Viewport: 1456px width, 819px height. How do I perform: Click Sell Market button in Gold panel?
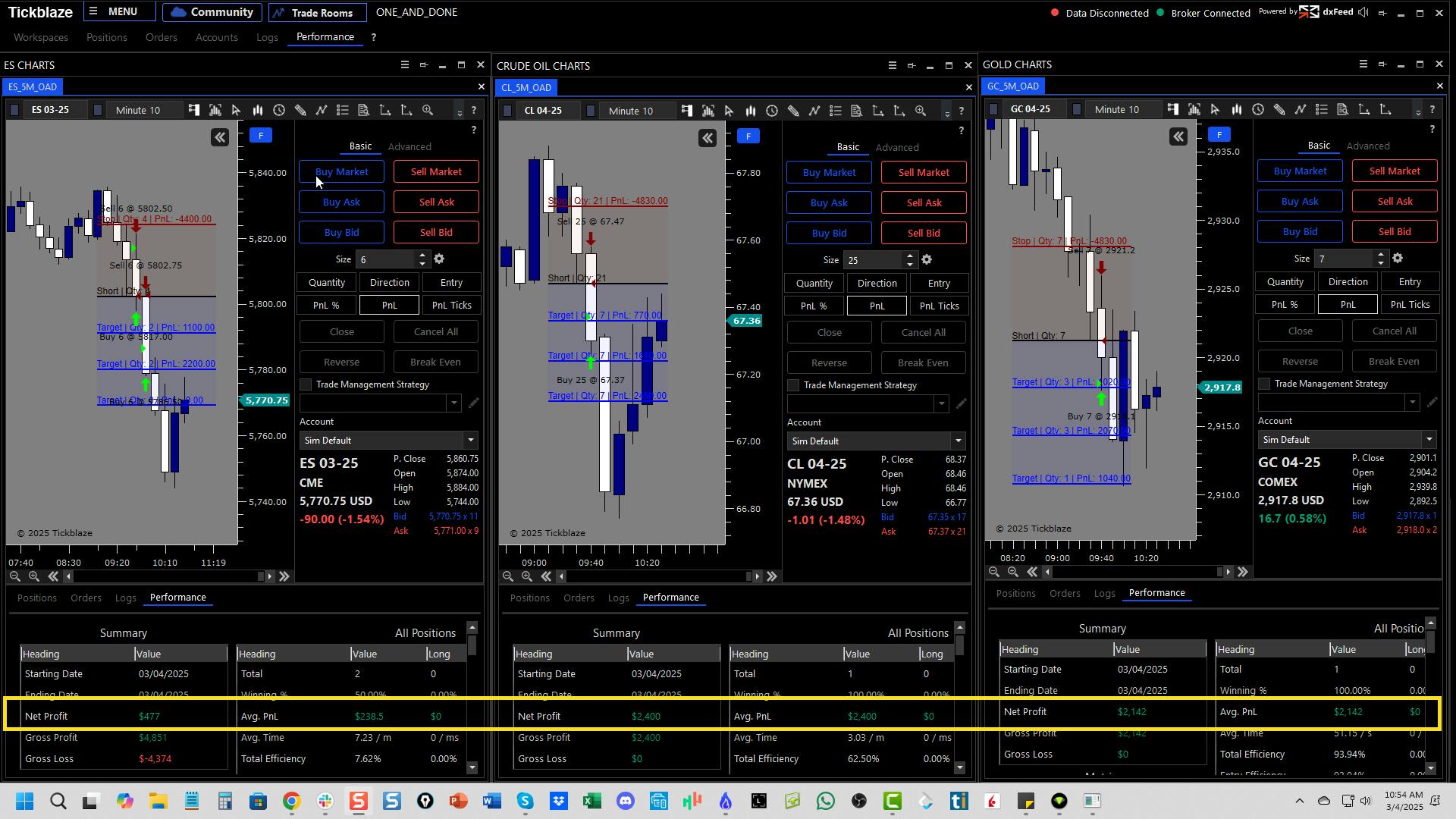(1394, 171)
